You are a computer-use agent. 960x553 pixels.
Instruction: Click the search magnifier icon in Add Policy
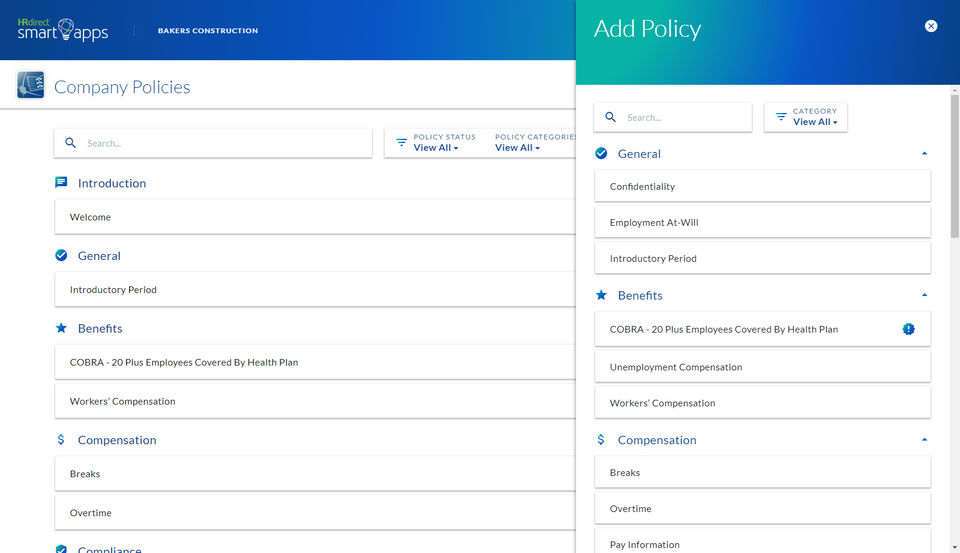coord(611,117)
